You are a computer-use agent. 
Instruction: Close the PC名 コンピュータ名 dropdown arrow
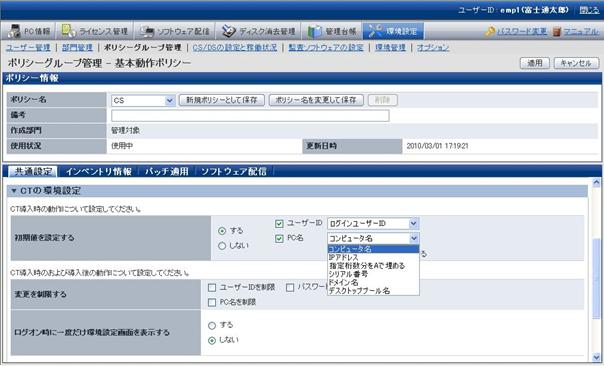pos(414,238)
